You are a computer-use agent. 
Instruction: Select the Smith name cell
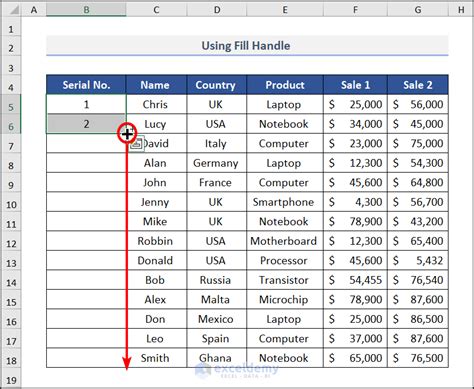(155, 358)
